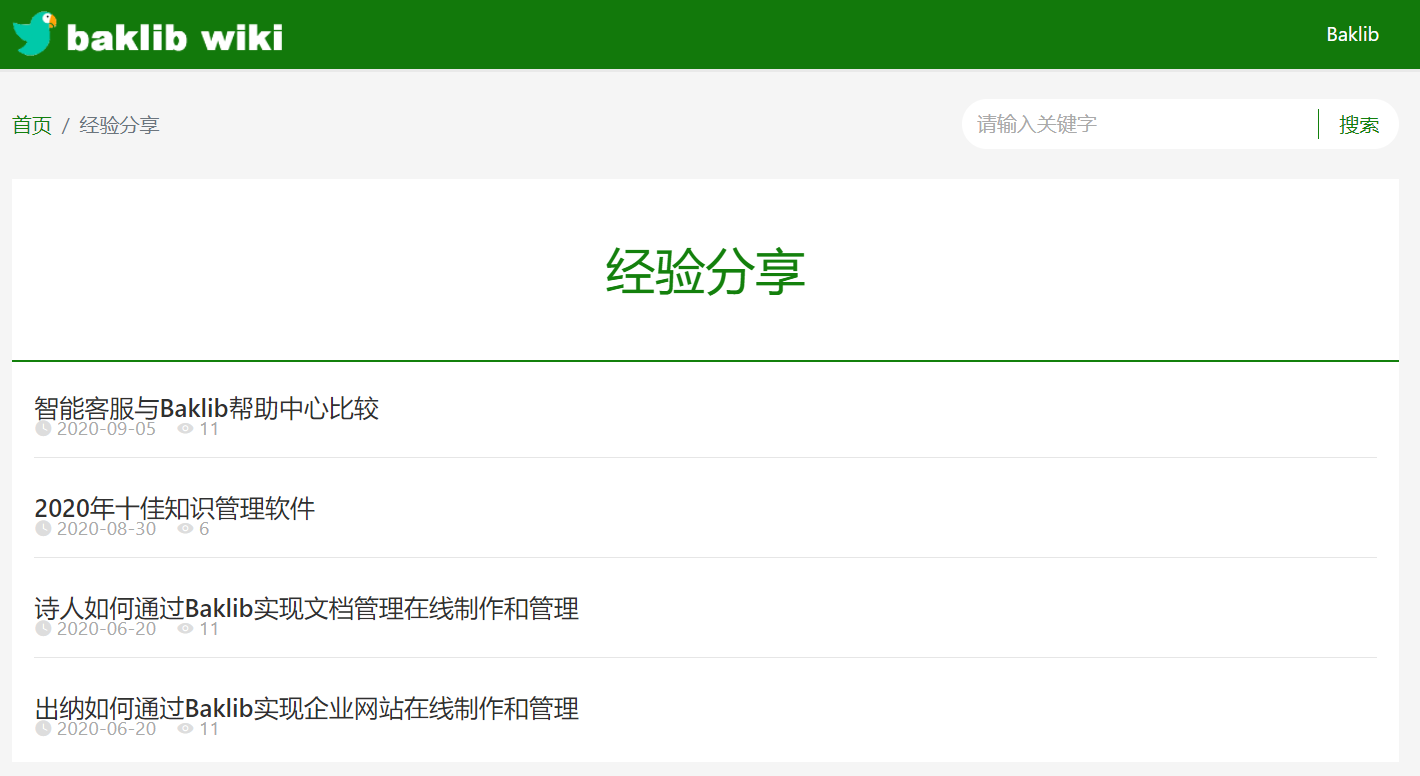Open the Baklib link in top-right header
The width and height of the screenshot is (1420, 776).
tap(1352, 34)
